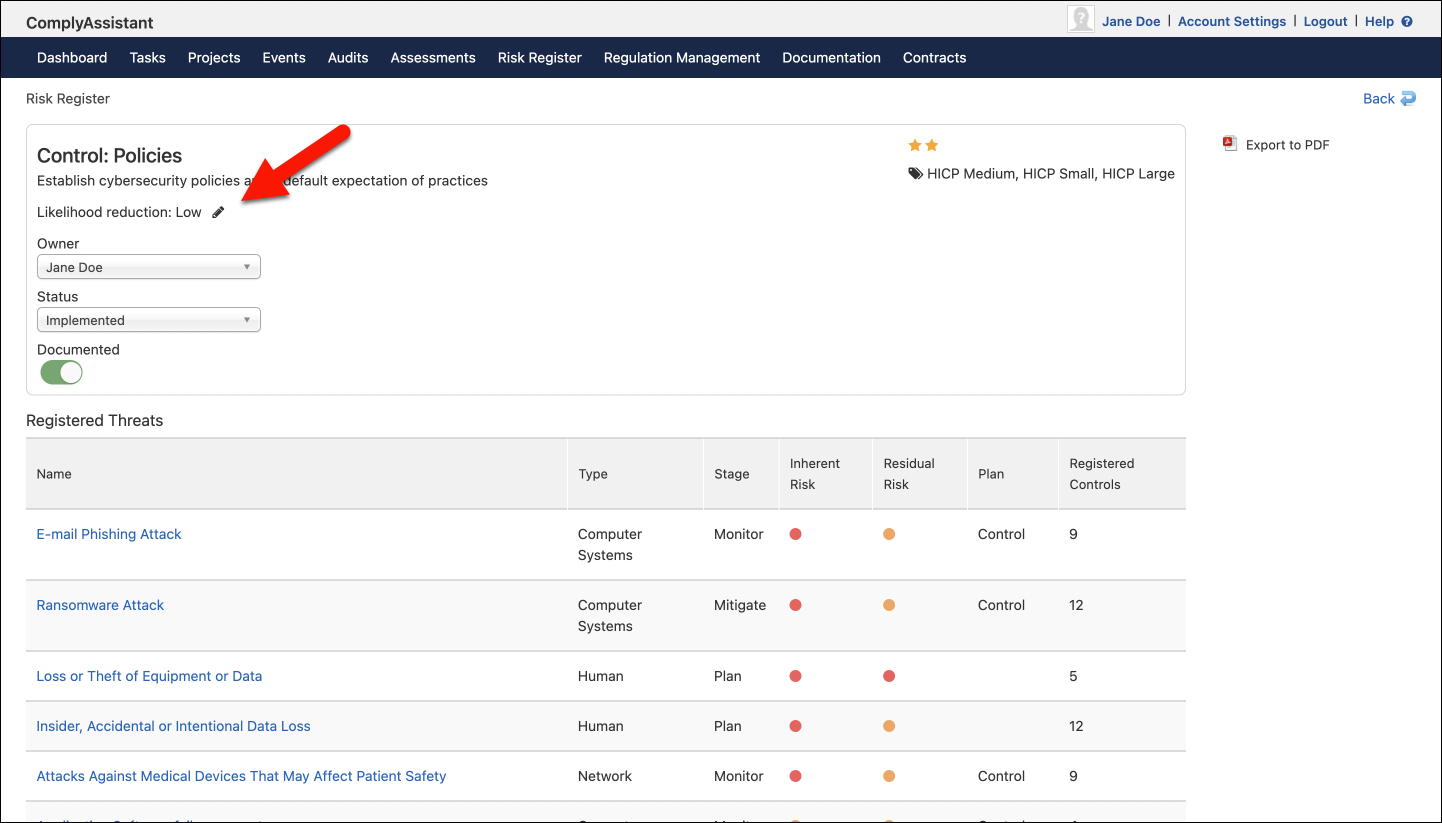The height and width of the screenshot is (823, 1442).
Task: Click the user avatar icon beside Jane Doe
Action: point(1081,20)
